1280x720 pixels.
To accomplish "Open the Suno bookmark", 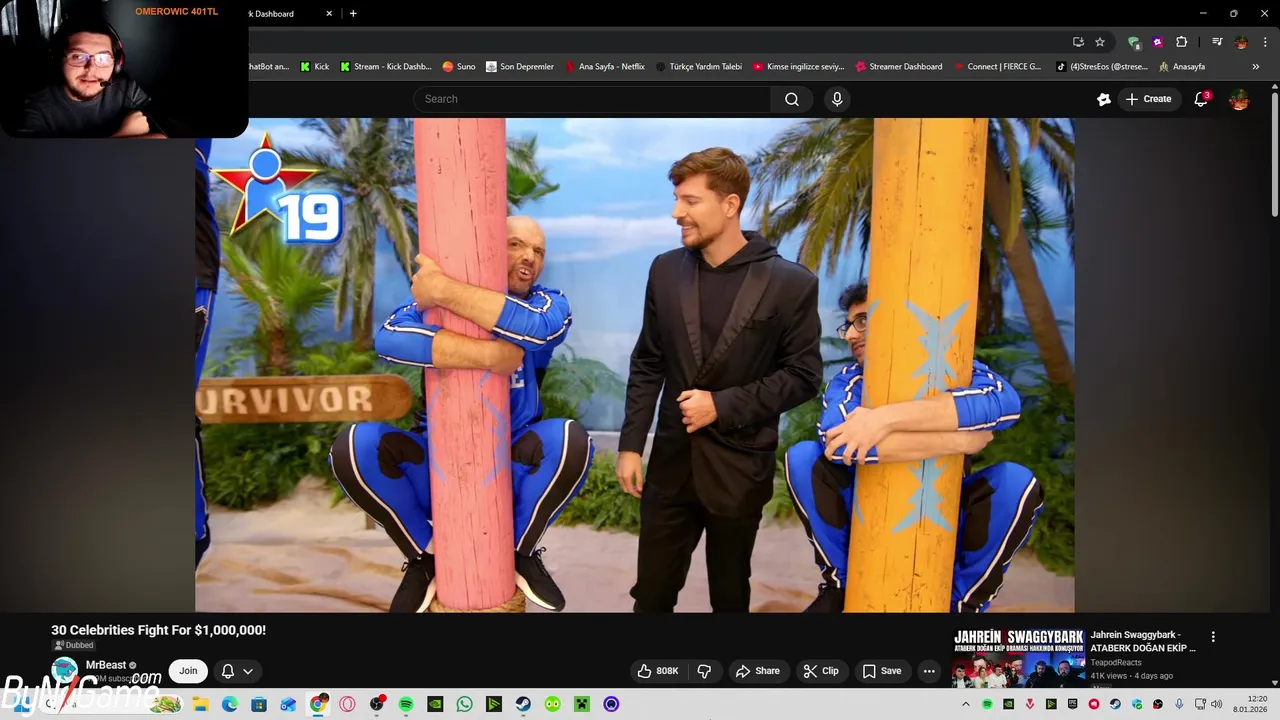I will tap(459, 67).
